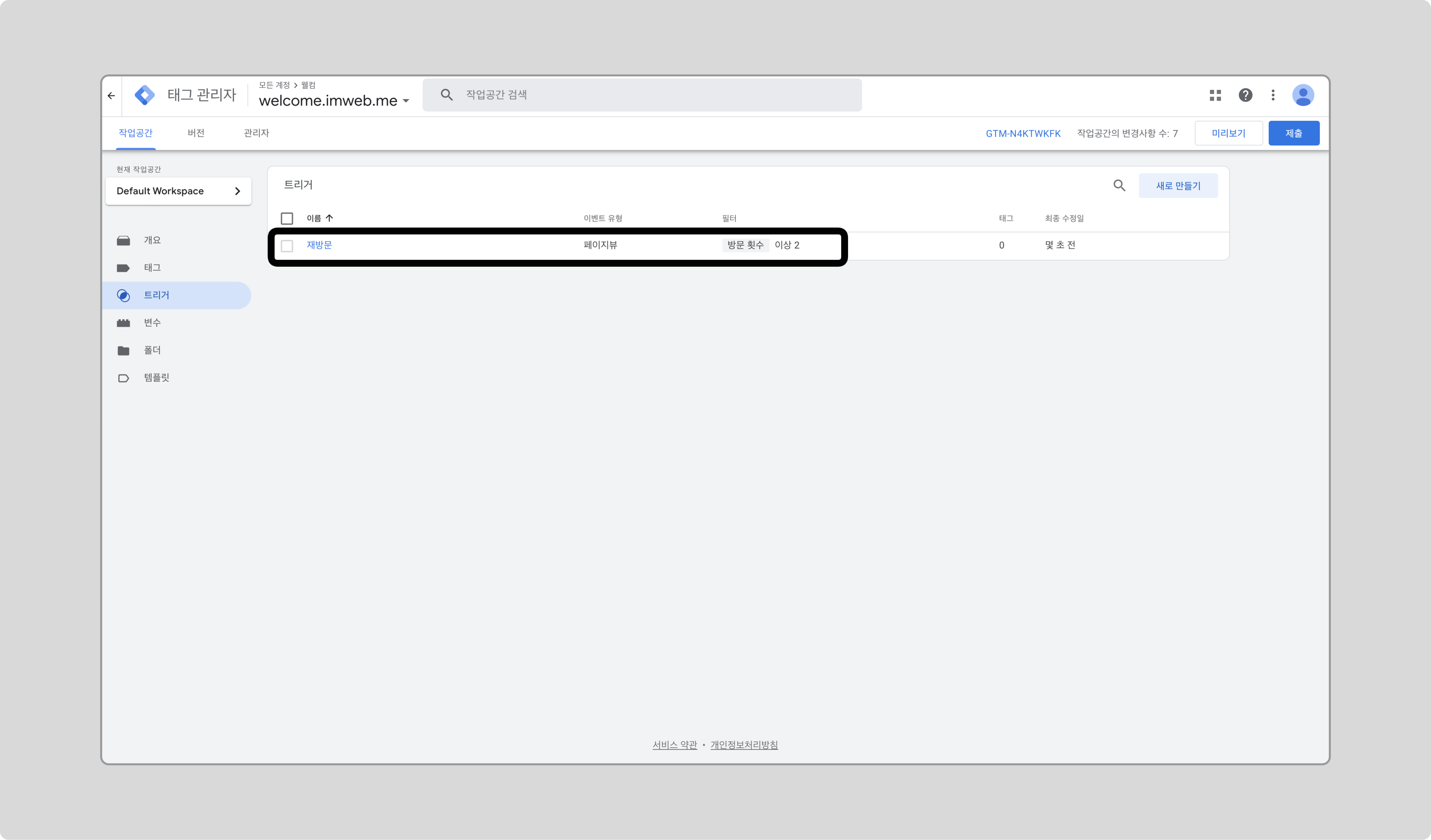Sort by the 이름 column arrow
Viewport: 1431px width, 840px height.
(329, 218)
